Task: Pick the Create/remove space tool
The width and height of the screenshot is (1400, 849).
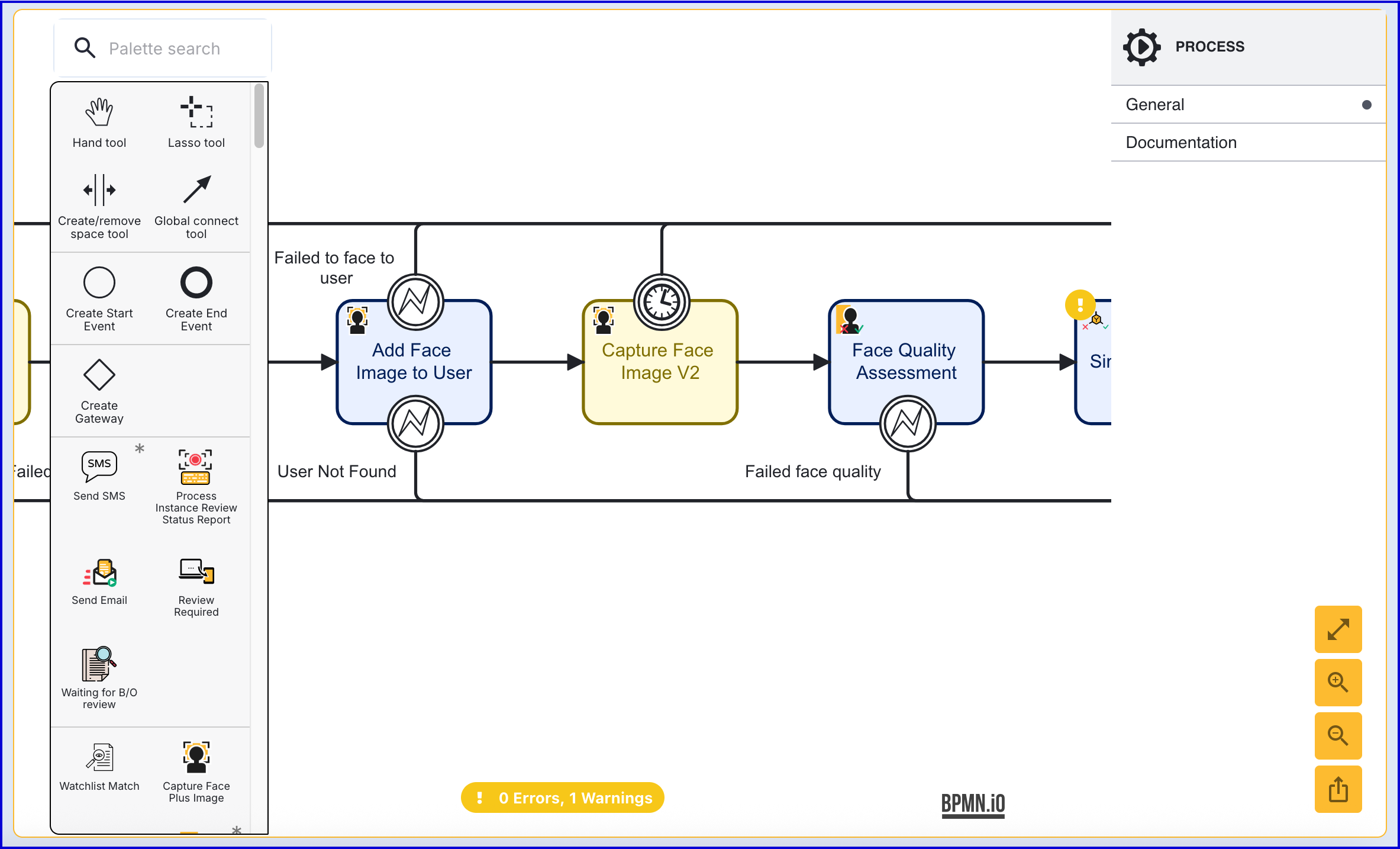Action: click(x=99, y=190)
